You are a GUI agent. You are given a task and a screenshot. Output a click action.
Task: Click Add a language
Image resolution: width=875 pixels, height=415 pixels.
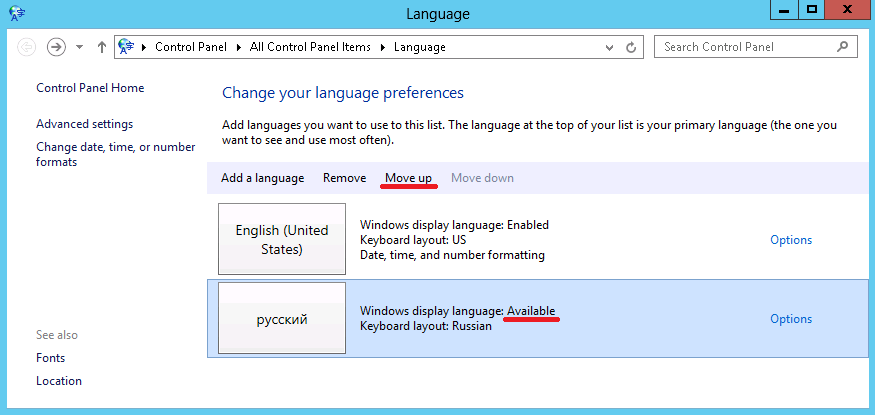262,178
